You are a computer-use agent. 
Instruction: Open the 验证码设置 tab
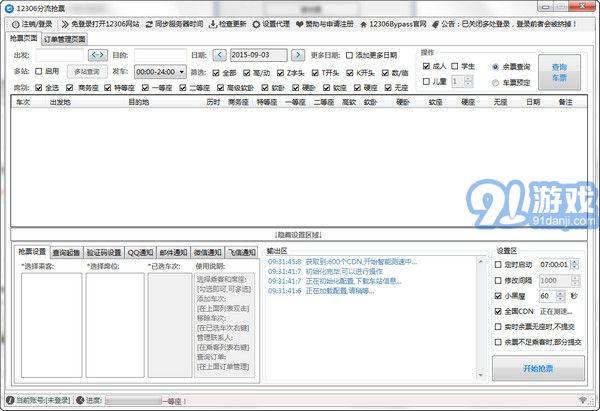tap(104, 253)
